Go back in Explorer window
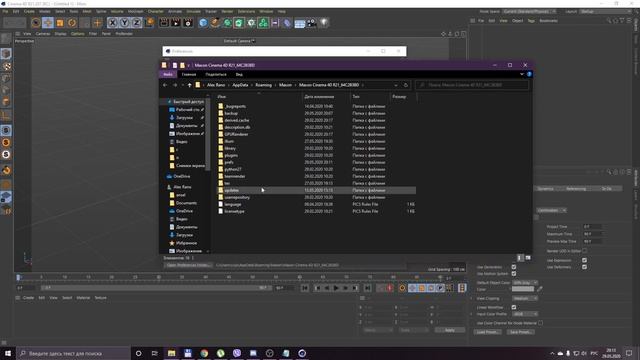This screenshot has width=640, height=360. tap(165, 85)
